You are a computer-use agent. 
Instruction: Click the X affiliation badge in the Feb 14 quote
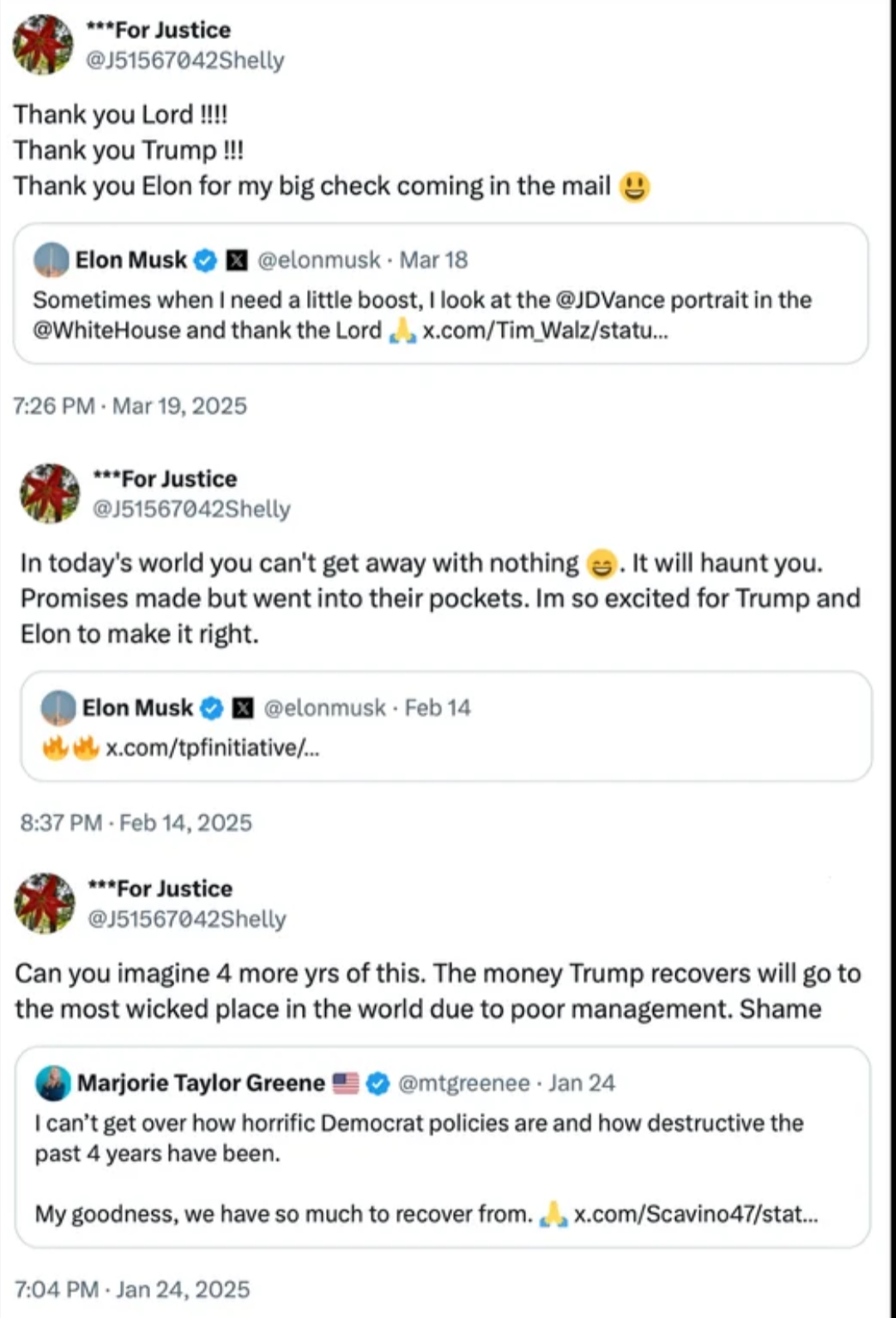tap(243, 708)
